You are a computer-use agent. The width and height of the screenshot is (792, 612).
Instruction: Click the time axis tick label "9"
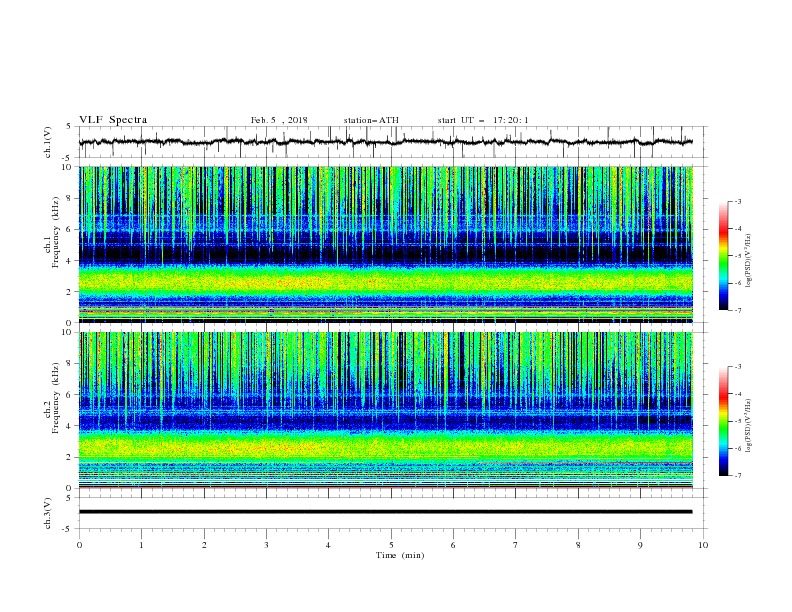(x=640, y=545)
